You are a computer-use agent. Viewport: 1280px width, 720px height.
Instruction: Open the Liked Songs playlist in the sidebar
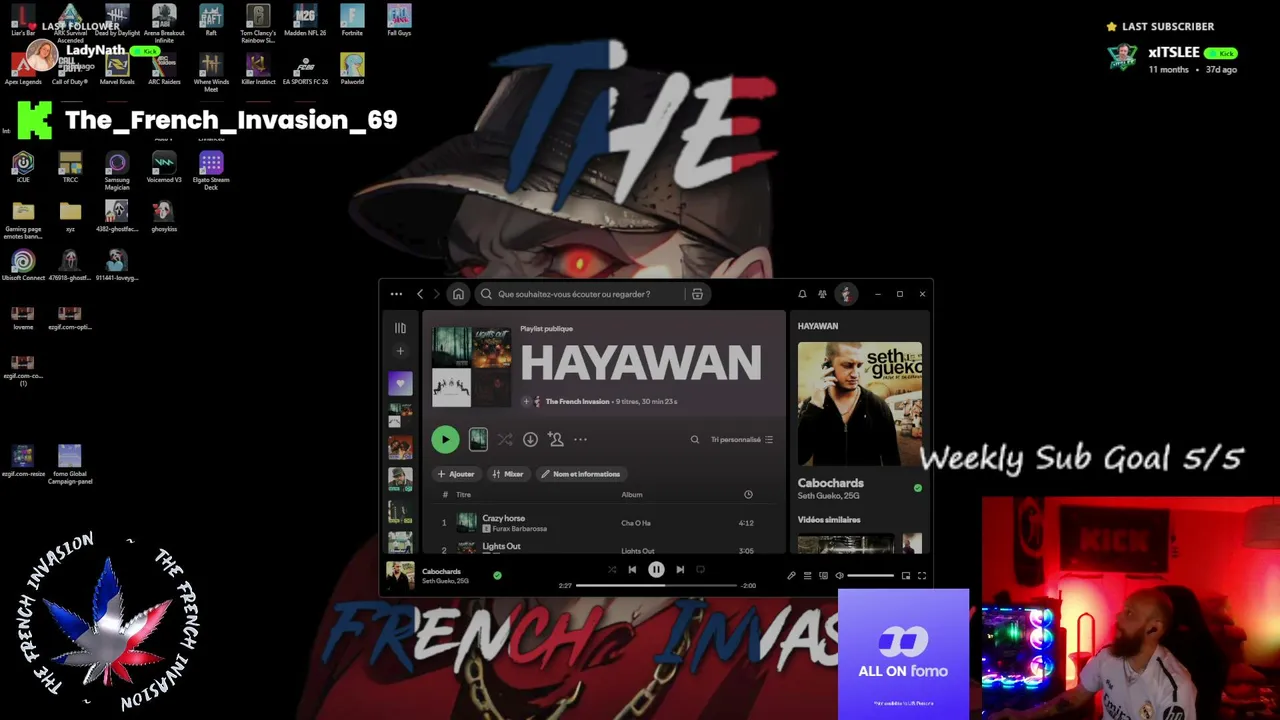[400, 383]
